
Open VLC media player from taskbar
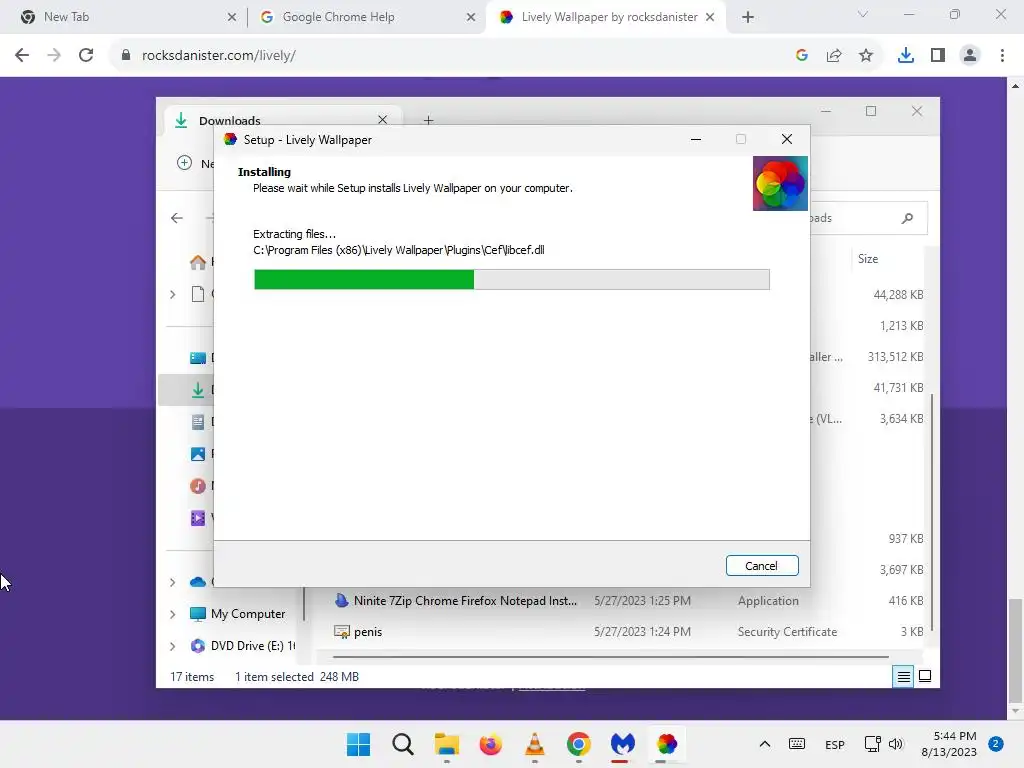click(534, 744)
